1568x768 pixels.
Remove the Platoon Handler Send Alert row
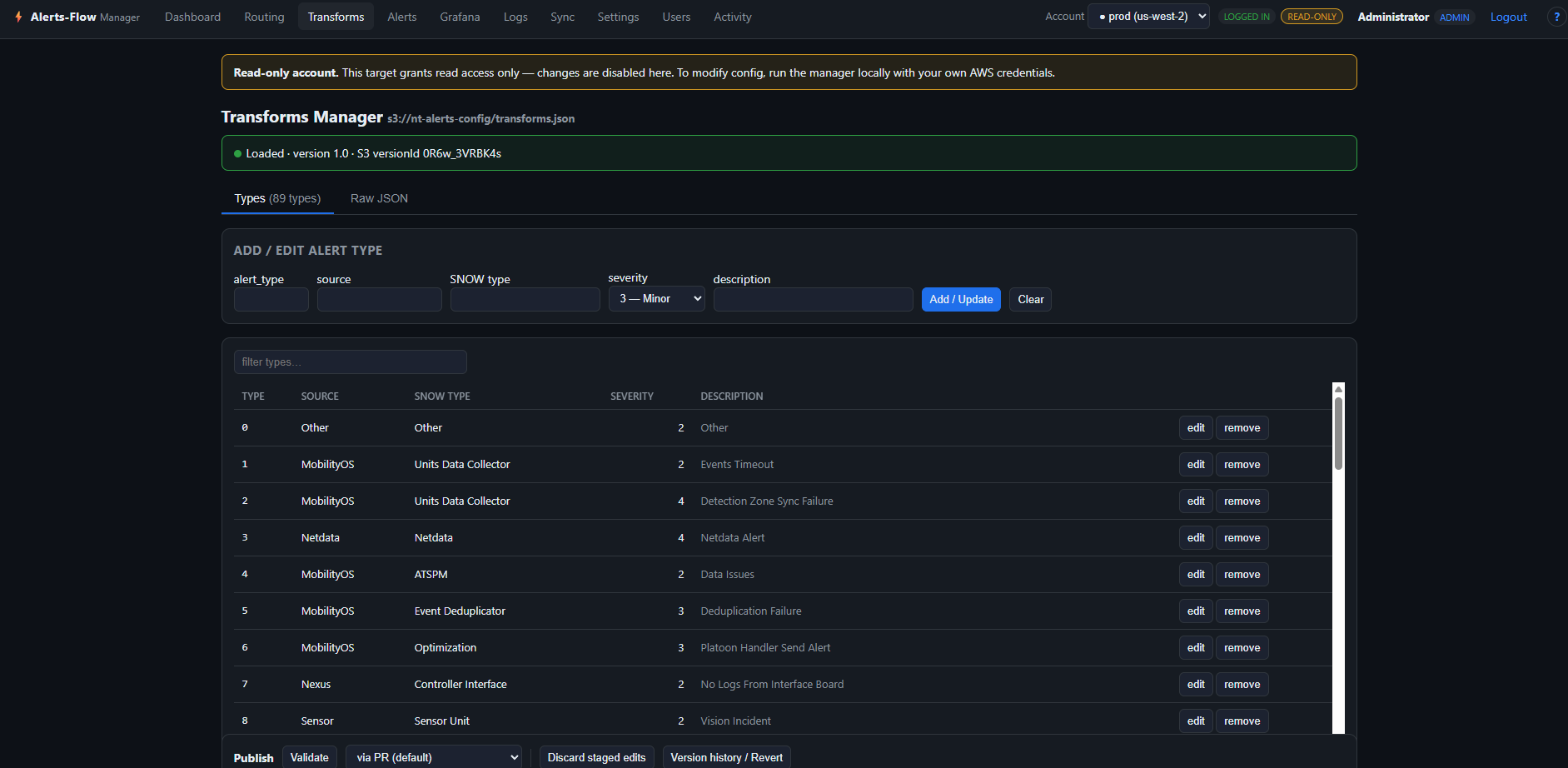tap(1242, 647)
